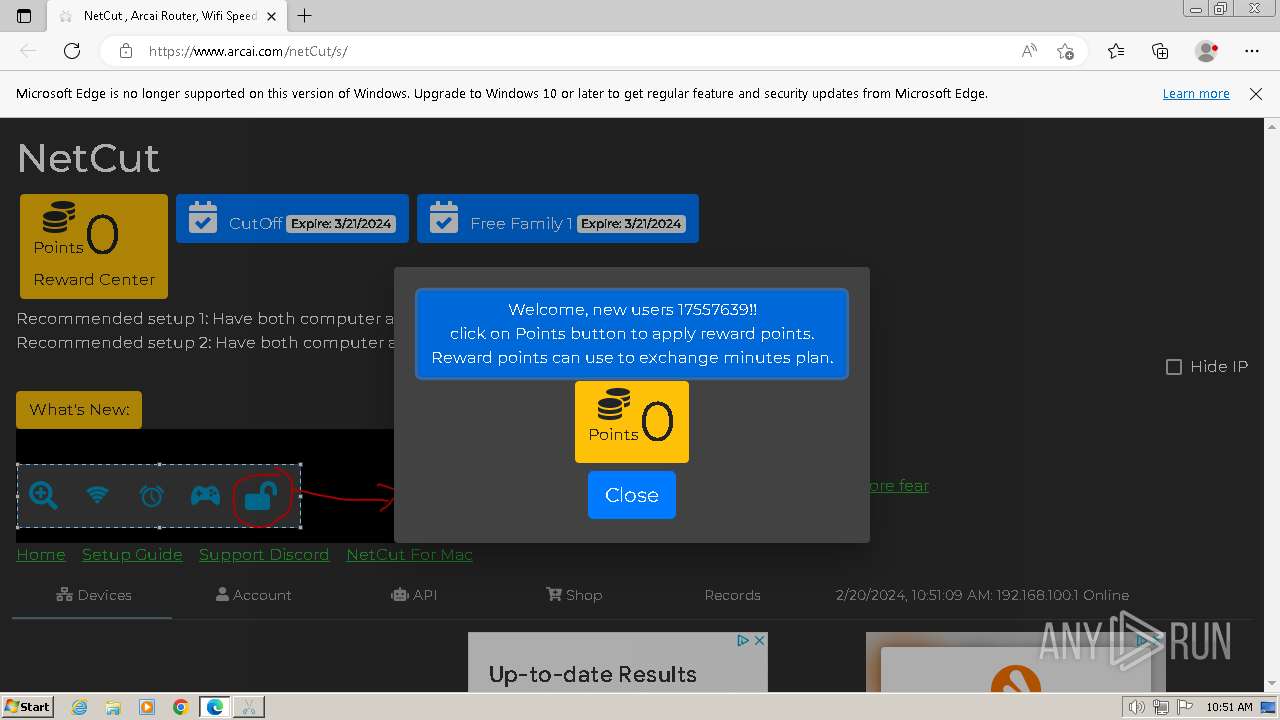The image size is (1280, 720).
Task: Close the NetCut browser tab
Action: [x=271, y=16]
